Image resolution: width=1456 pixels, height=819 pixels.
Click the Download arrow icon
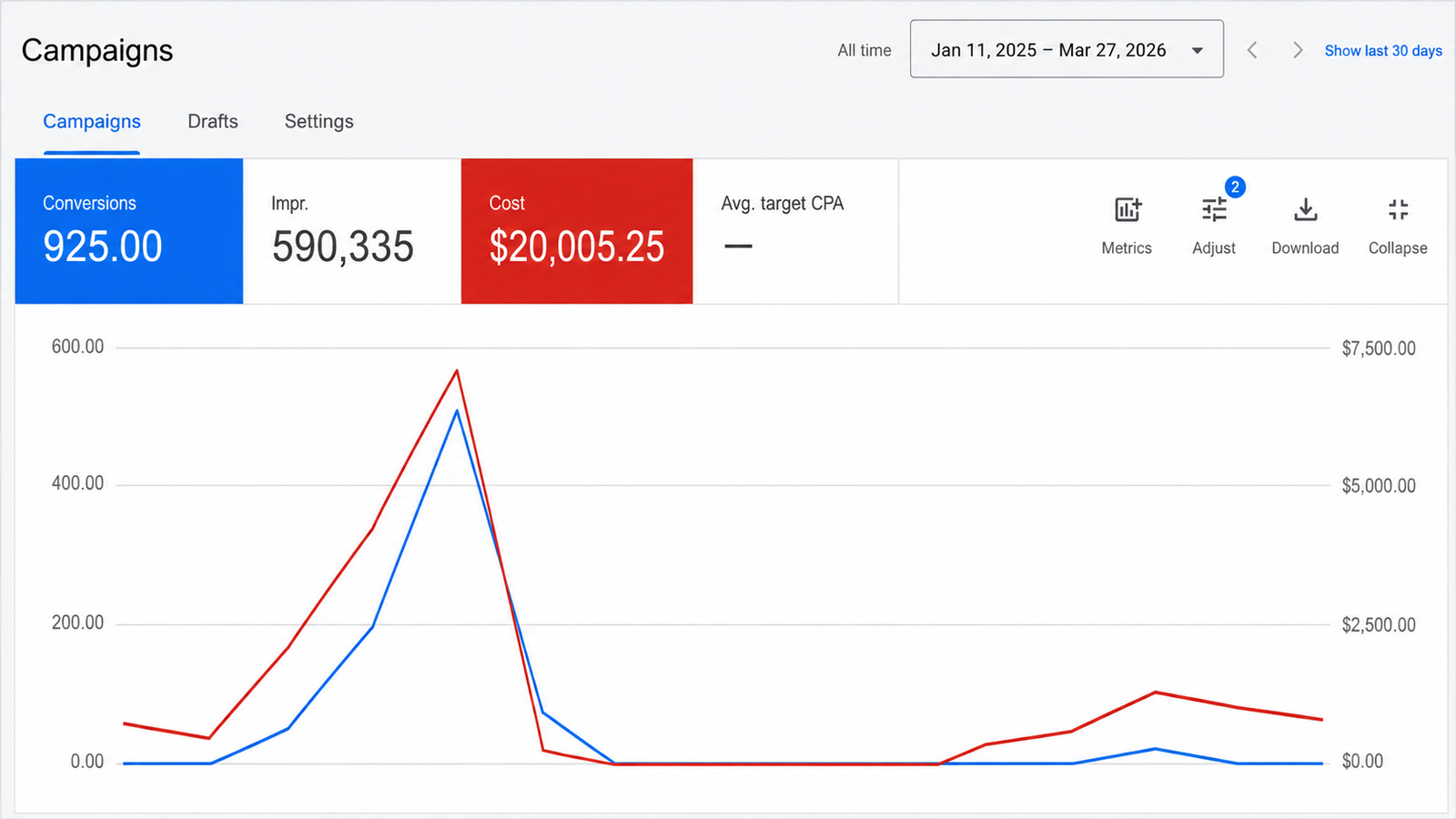[1305, 210]
